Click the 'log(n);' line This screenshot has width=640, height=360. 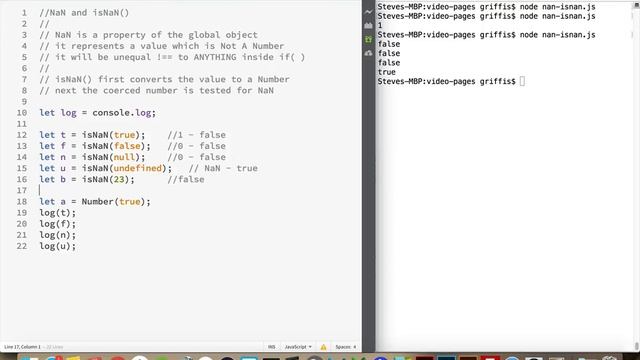click(58, 235)
